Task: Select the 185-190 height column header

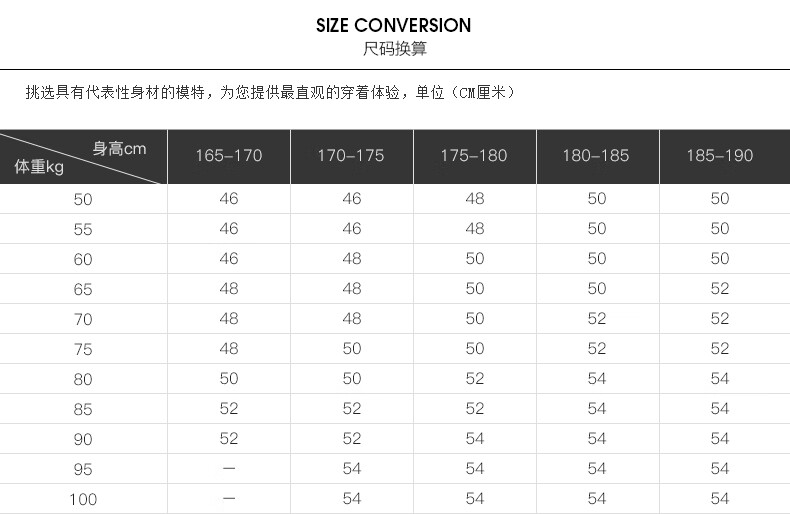Action: (x=720, y=156)
